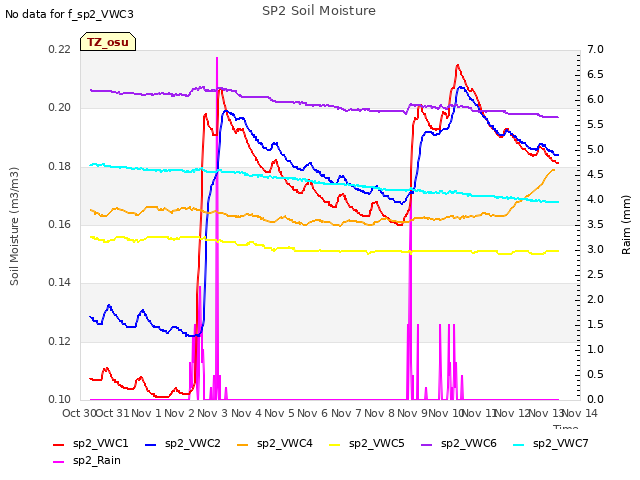Screen dimensions: 640x480
Task: Click the sp2_VWC1 legend entry
Action: pyautogui.click(x=91, y=443)
